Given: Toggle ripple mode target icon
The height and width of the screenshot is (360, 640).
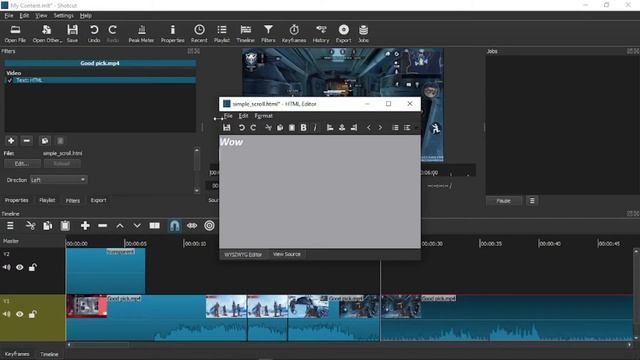Looking at the screenshot, I should [x=209, y=226].
